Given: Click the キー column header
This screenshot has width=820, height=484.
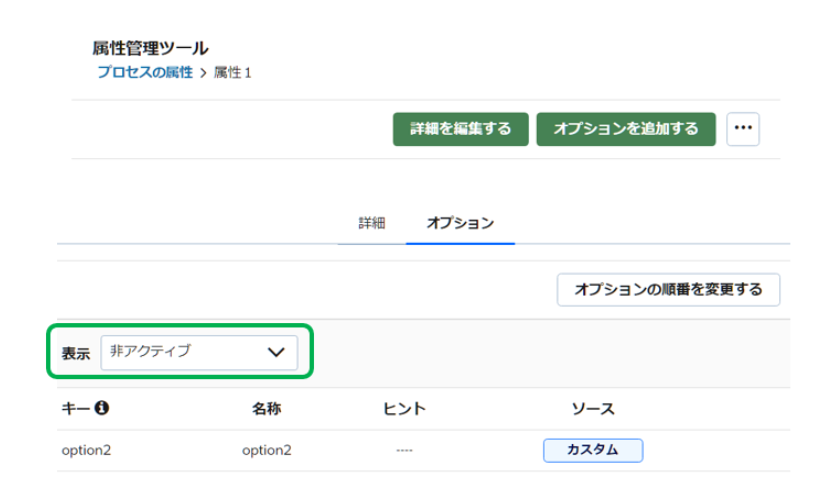Looking at the screenshot, I should [x=76, y=409].
